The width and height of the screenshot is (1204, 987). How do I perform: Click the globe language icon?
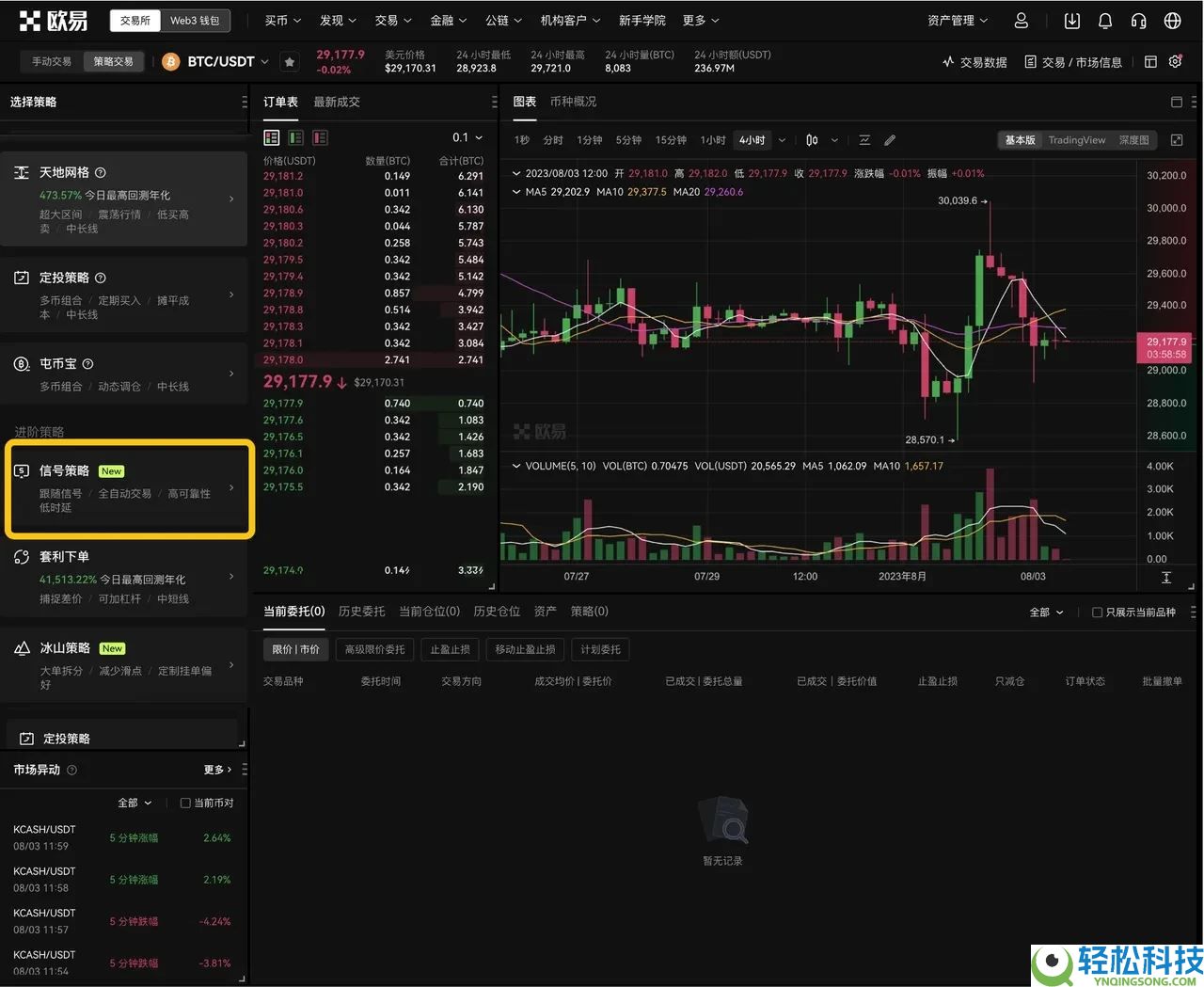[x=1172, y=21]
